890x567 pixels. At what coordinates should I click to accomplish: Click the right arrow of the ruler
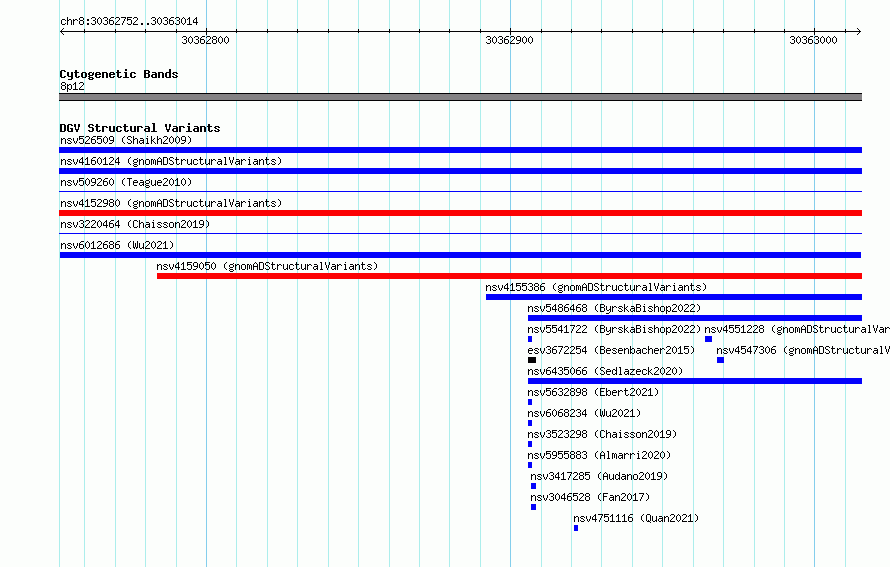(x=858, y=31)
